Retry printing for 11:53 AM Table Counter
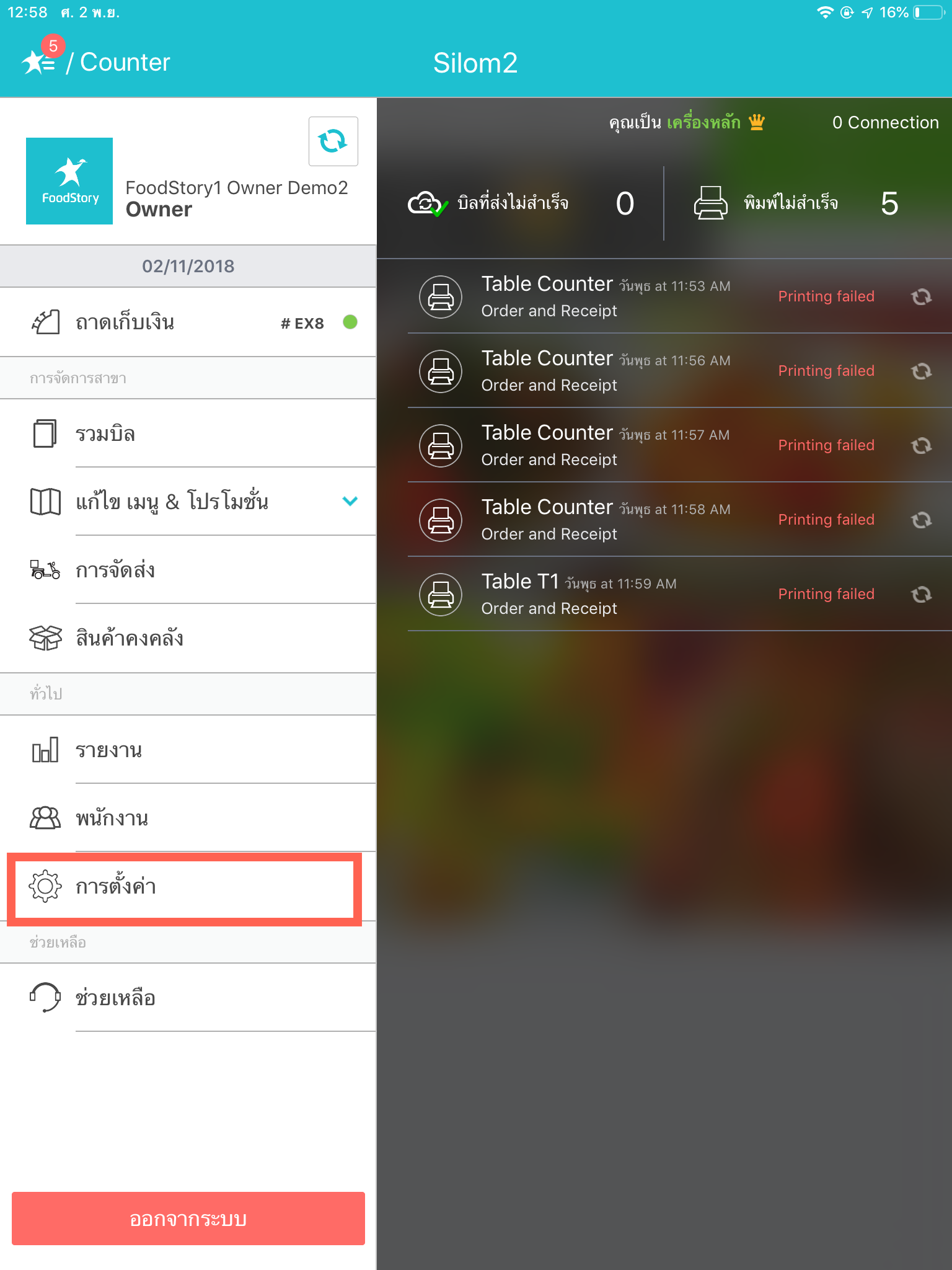This screenshot has width=952, height=1270. click(922, 297)
